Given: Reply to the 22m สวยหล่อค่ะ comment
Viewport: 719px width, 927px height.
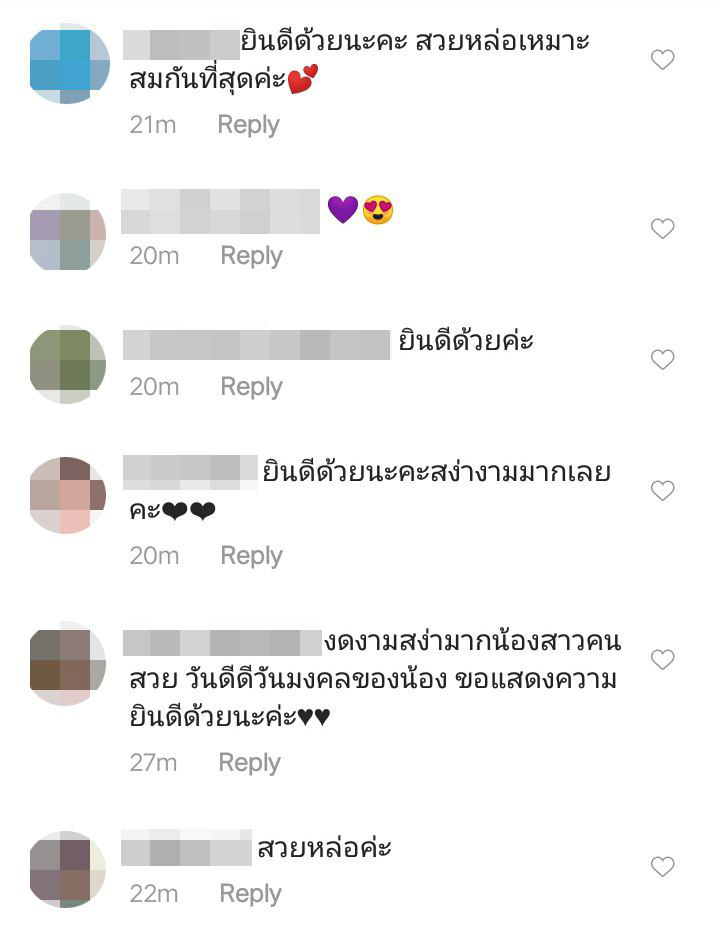Looking at the screenshot, I should 251,894.
